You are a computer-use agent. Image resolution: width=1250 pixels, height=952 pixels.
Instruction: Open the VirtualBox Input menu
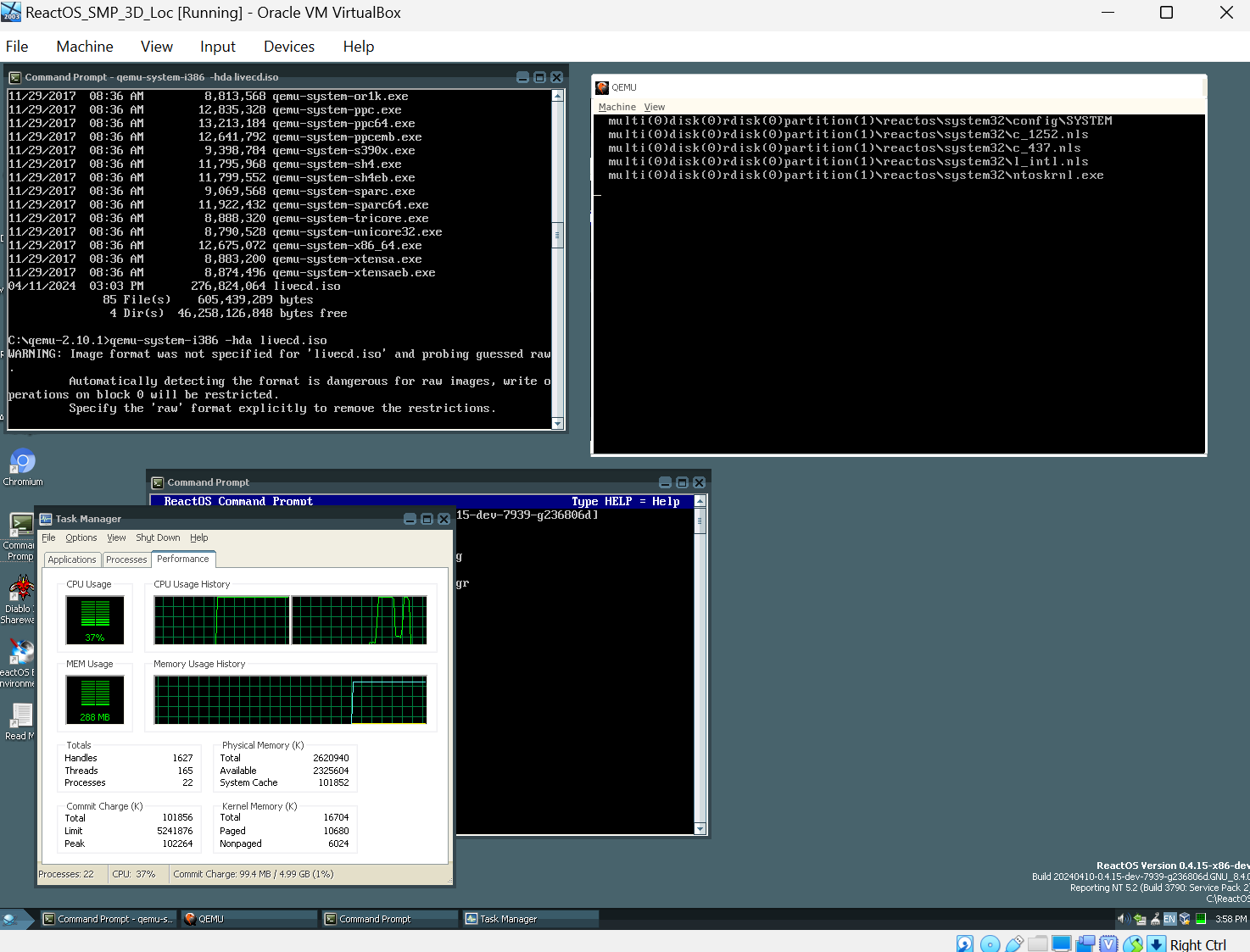218,47
